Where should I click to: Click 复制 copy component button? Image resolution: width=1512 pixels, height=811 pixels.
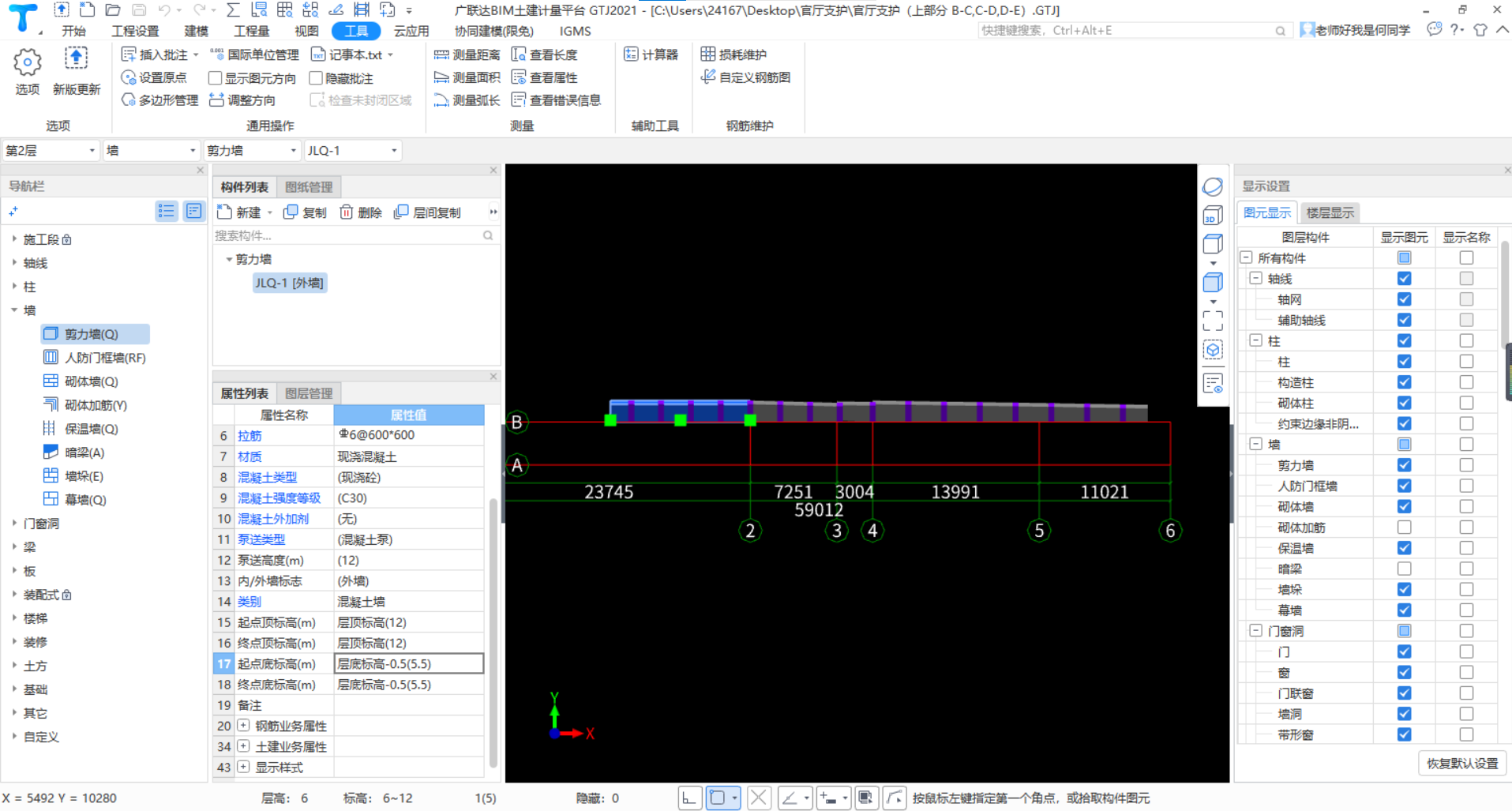tap(305, 212)
